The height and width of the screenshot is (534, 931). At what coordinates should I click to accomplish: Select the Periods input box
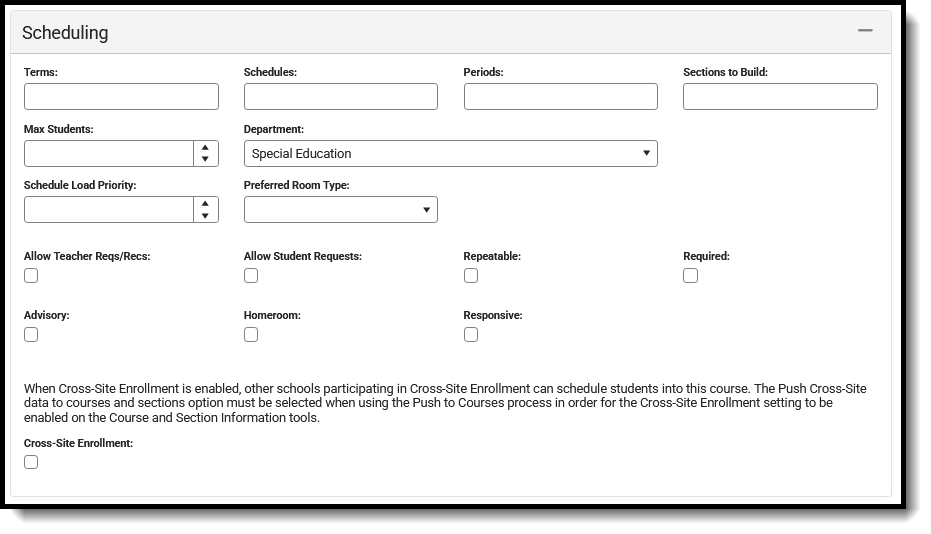click(x=560, y=96)
